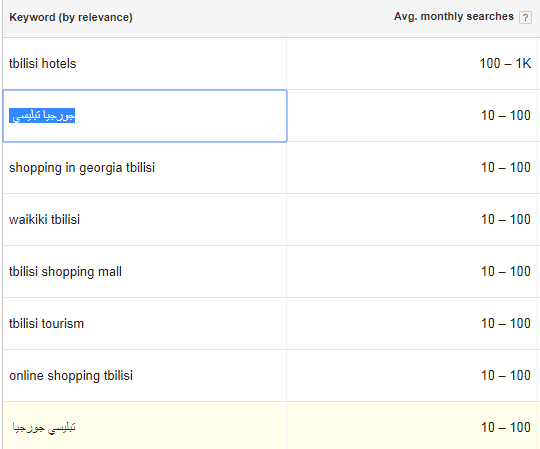Select 'shopping in georgia tbilisi' keyword
540x449 pixels.
82,168
